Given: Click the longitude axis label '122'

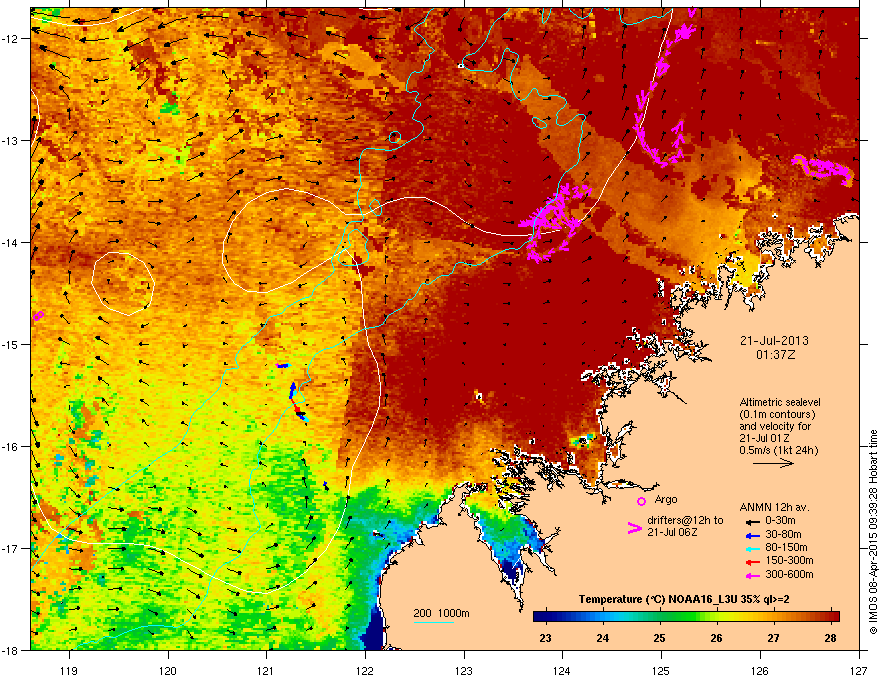Looking at the screenshot, I should [x=365, y=670].
